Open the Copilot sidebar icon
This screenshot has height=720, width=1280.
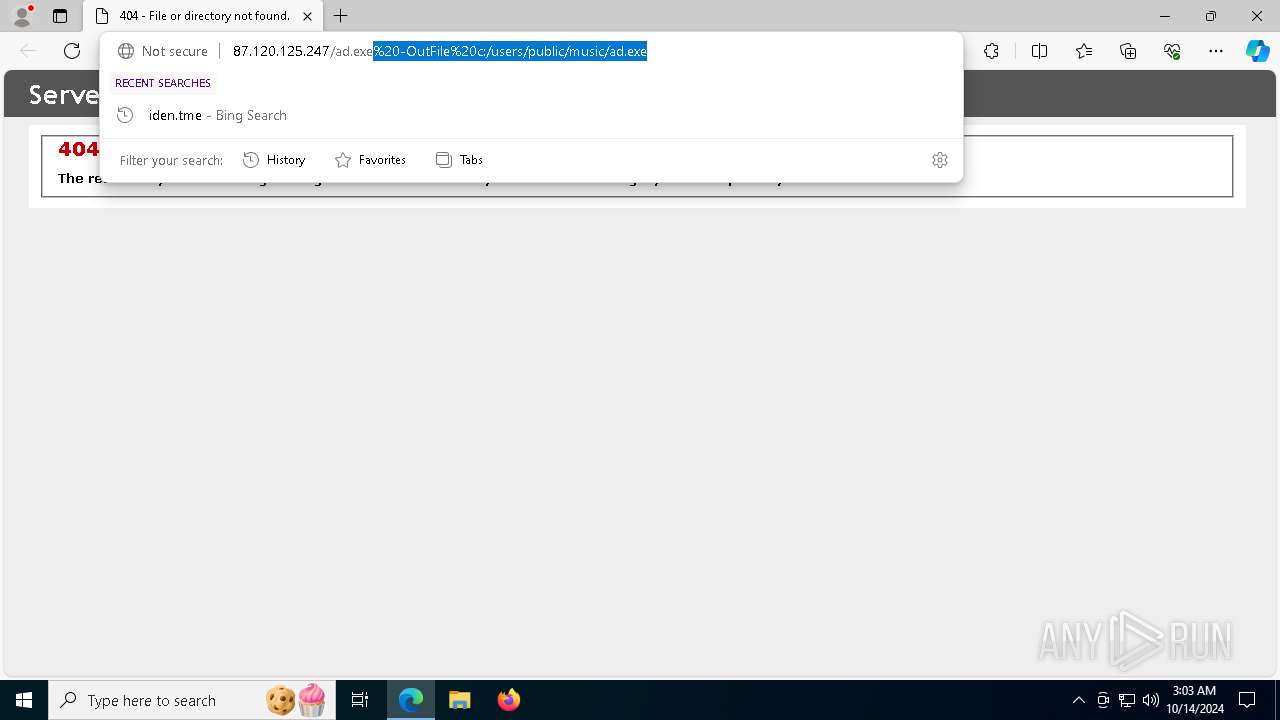(1258, 51)
